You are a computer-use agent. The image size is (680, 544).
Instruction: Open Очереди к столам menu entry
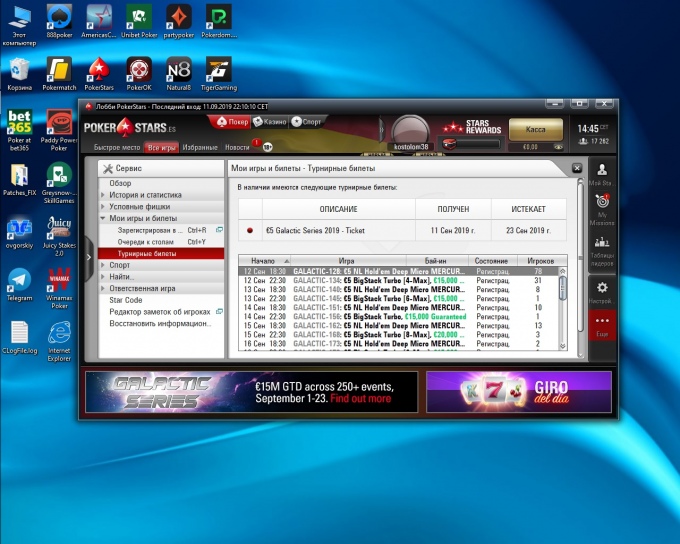click(161, 242)
